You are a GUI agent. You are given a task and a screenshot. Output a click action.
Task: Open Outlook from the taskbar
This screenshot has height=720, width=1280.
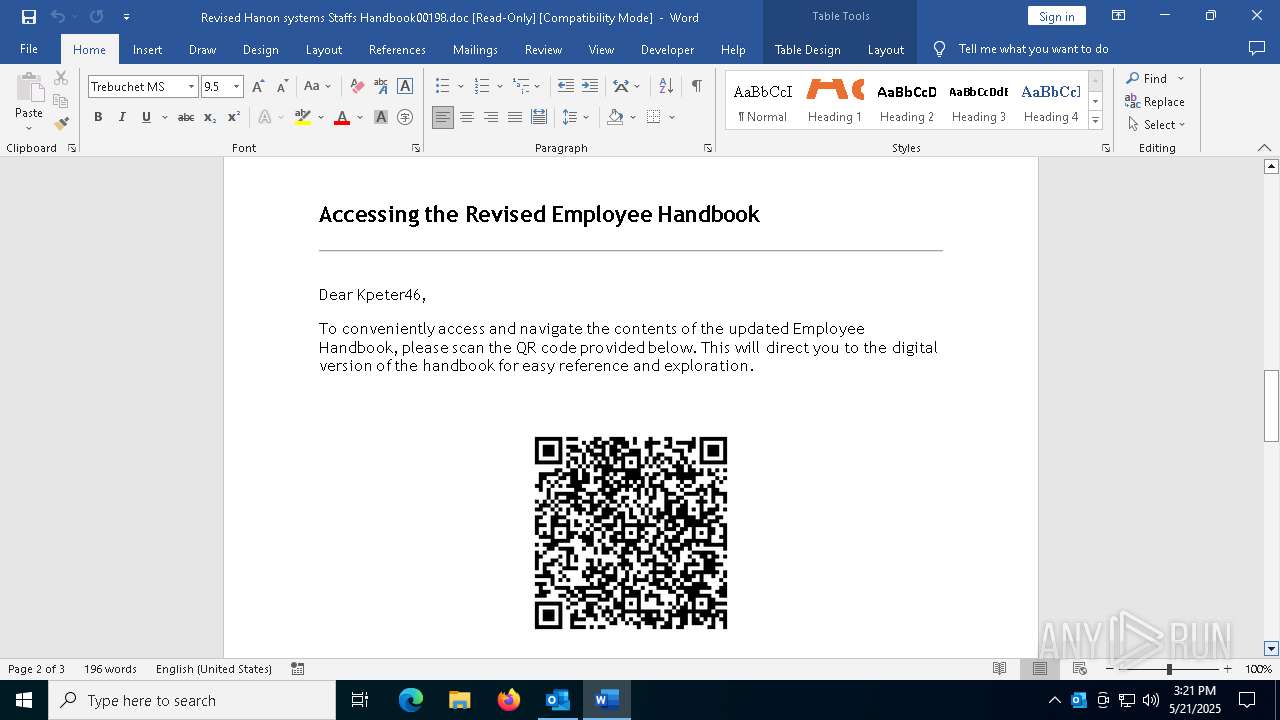pyautogui.click(x=557, y=700)
